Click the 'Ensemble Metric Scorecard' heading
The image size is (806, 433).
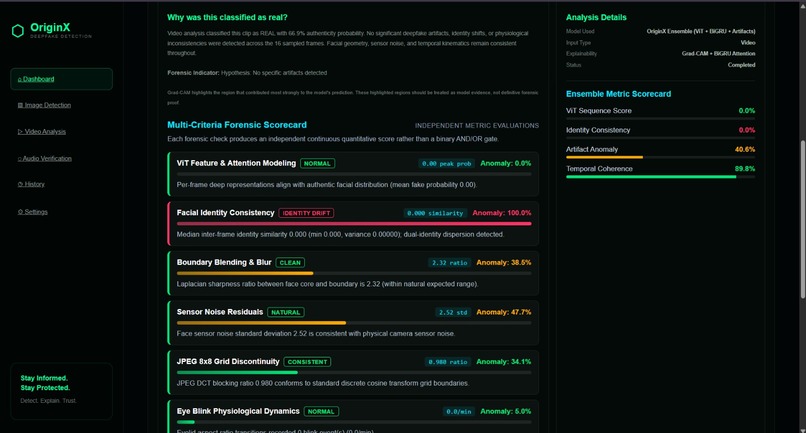[x=618, y=94]
